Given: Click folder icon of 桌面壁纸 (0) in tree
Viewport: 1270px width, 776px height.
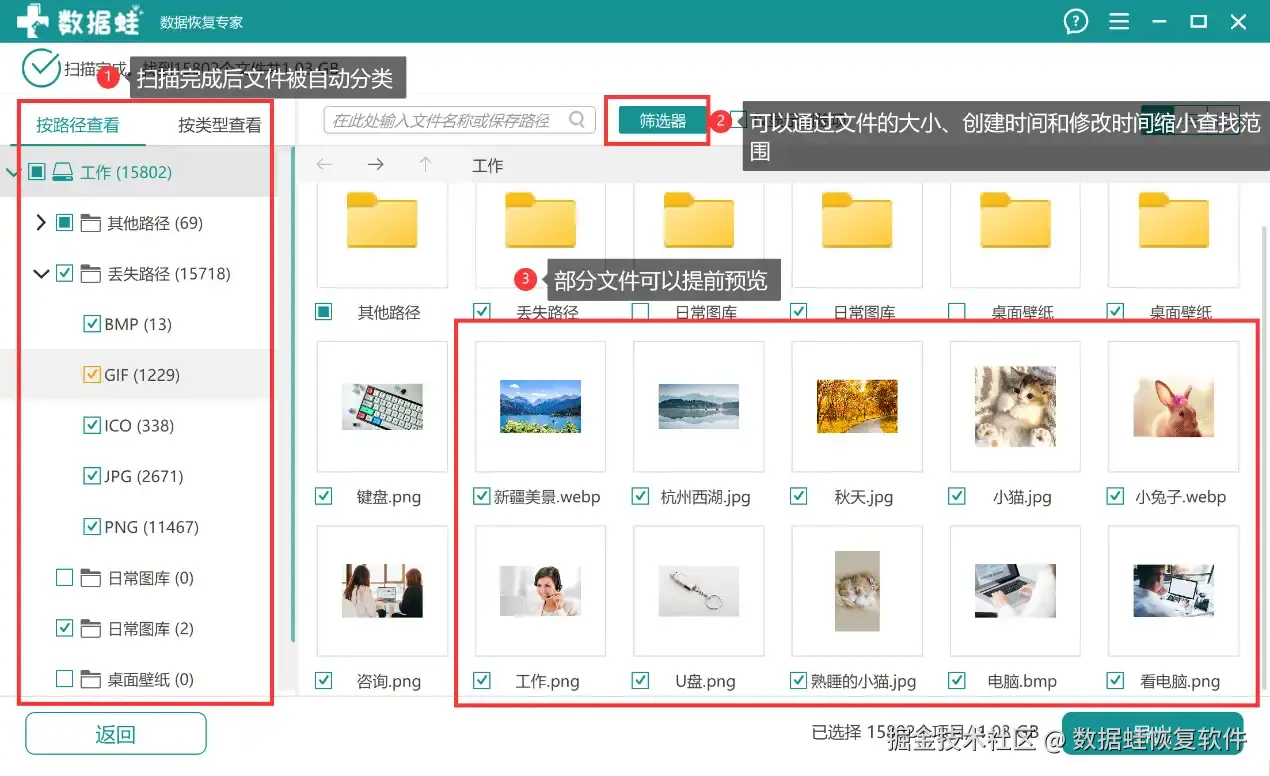Looking at the screenshot, I should (x=91, y=680).
